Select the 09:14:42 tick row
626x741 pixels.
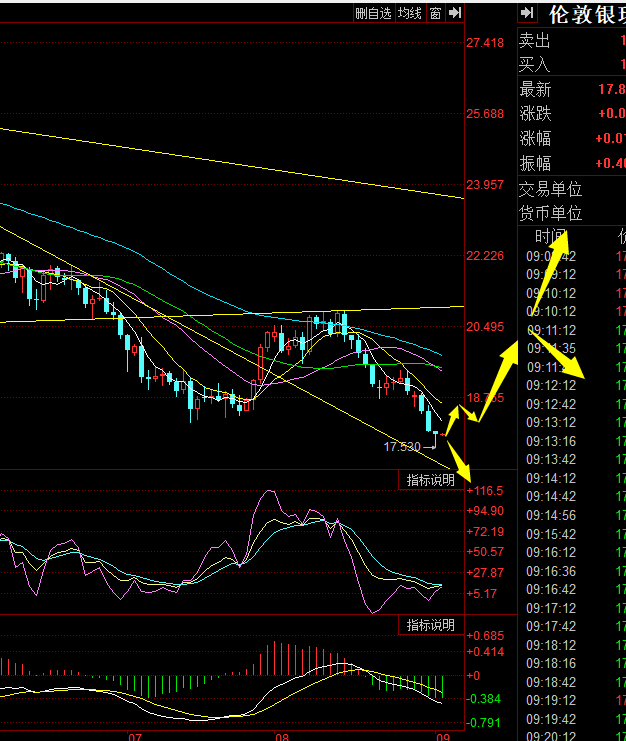(x=572, y=497)
